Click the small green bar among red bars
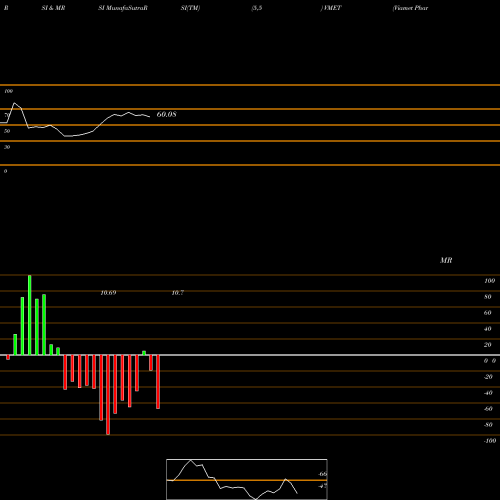The image size is (500, 500). [144, 353]
